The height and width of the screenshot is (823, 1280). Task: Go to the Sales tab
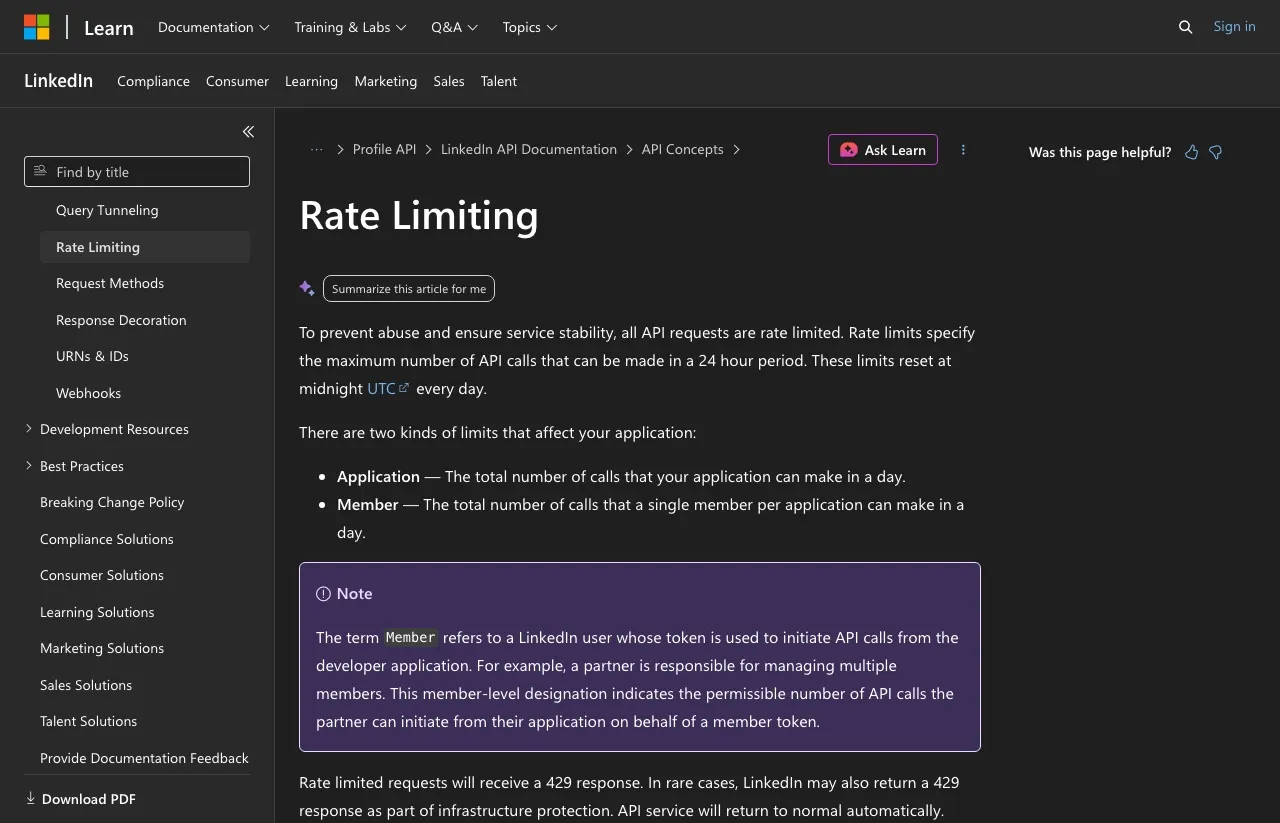[449, 81]
